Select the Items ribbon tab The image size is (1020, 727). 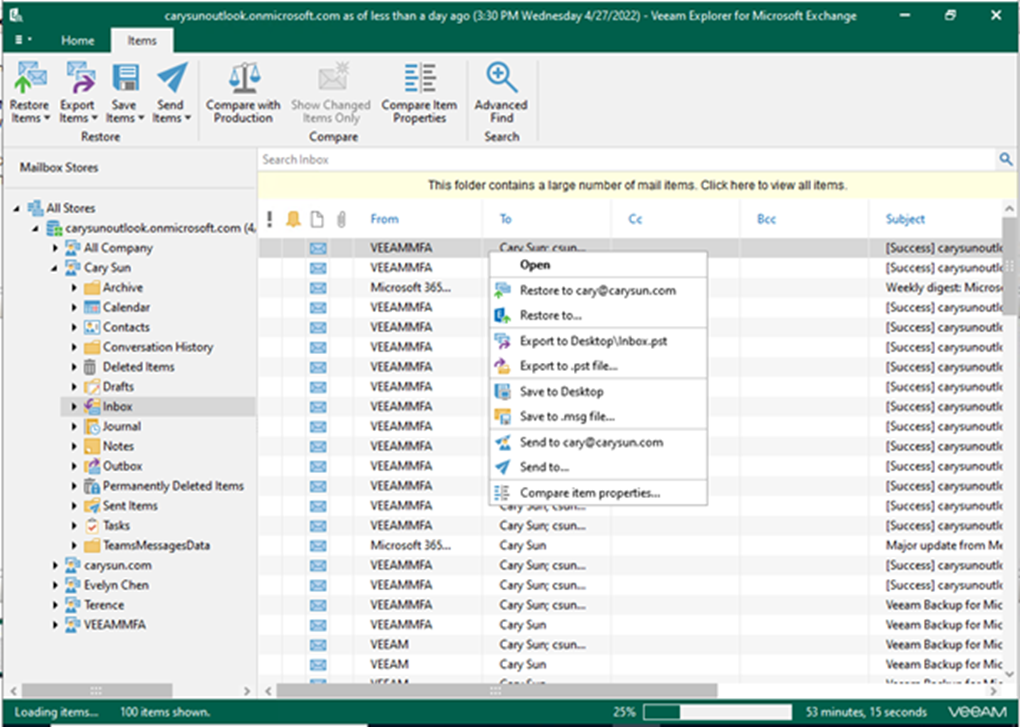click(142, 40)
